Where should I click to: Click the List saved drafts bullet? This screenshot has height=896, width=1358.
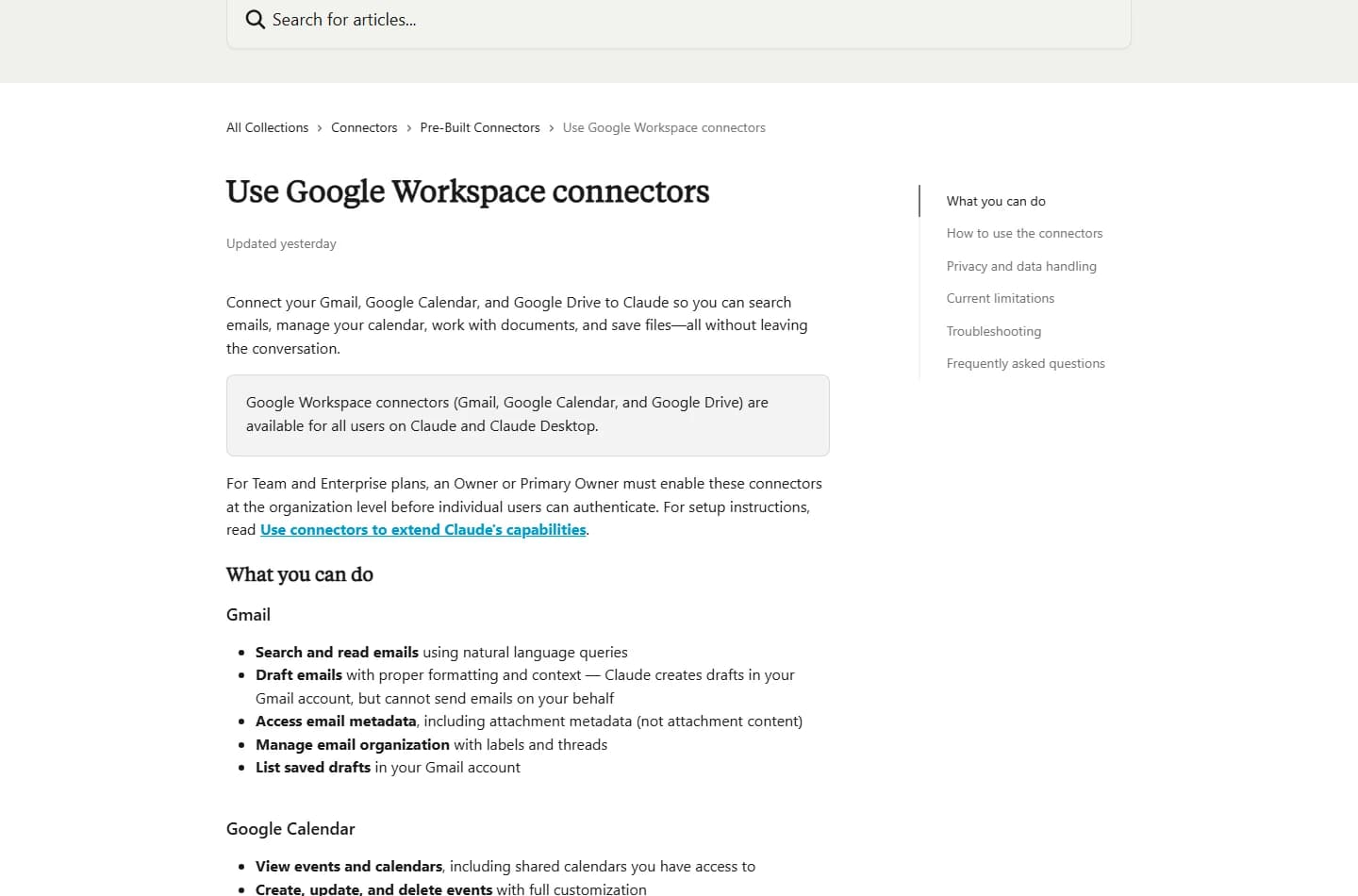[x=388, y=768]
